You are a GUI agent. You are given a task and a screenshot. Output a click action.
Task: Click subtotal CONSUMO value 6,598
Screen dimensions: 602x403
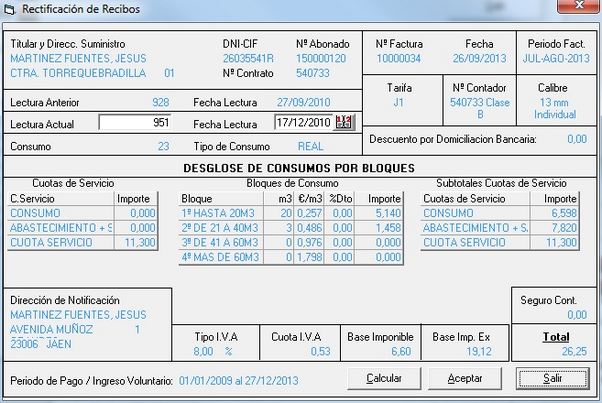[x=564, y=213]
